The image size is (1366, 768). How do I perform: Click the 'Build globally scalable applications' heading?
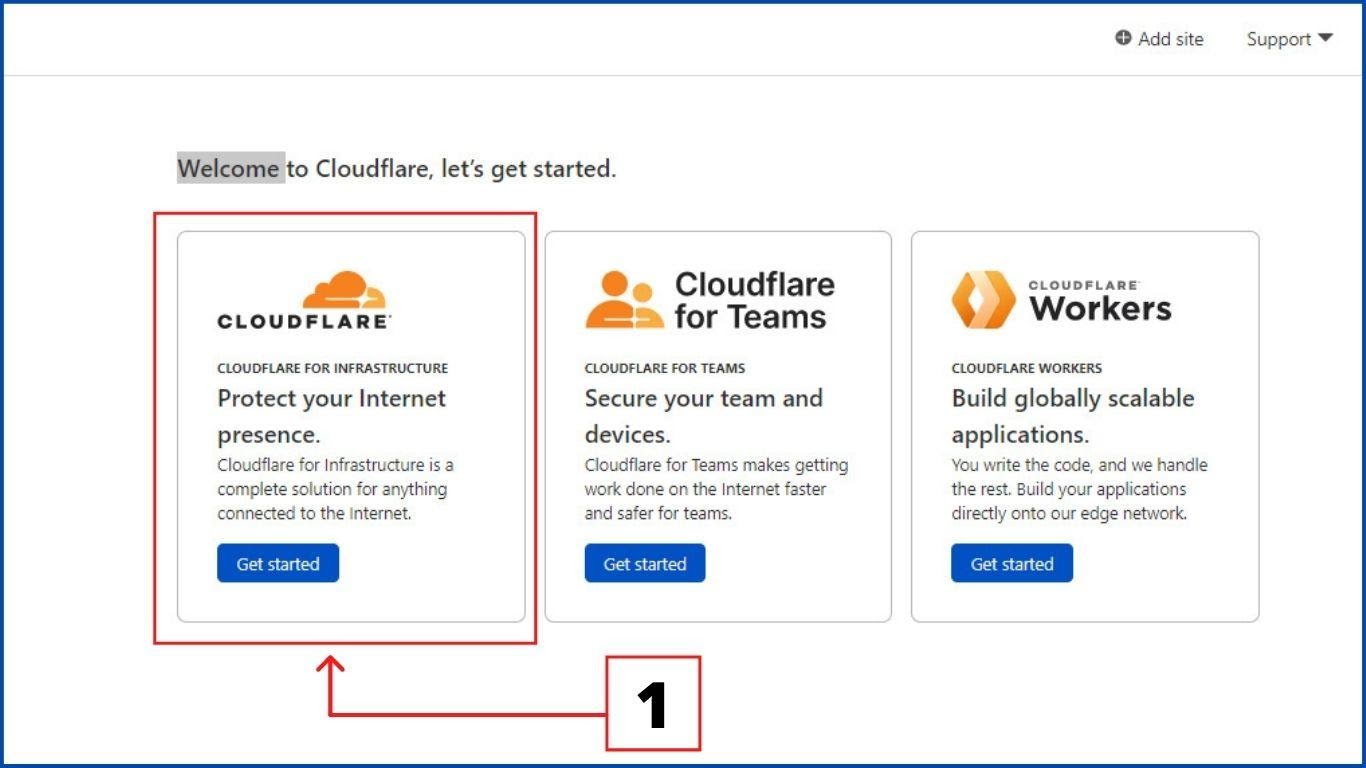click(1072, 416)
